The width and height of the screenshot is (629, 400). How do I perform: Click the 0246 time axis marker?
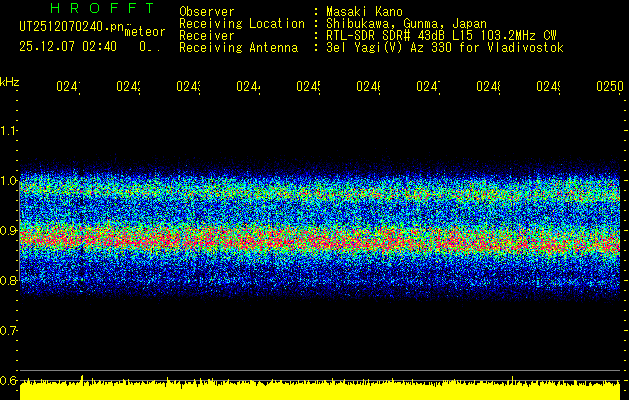click(369, 87)
